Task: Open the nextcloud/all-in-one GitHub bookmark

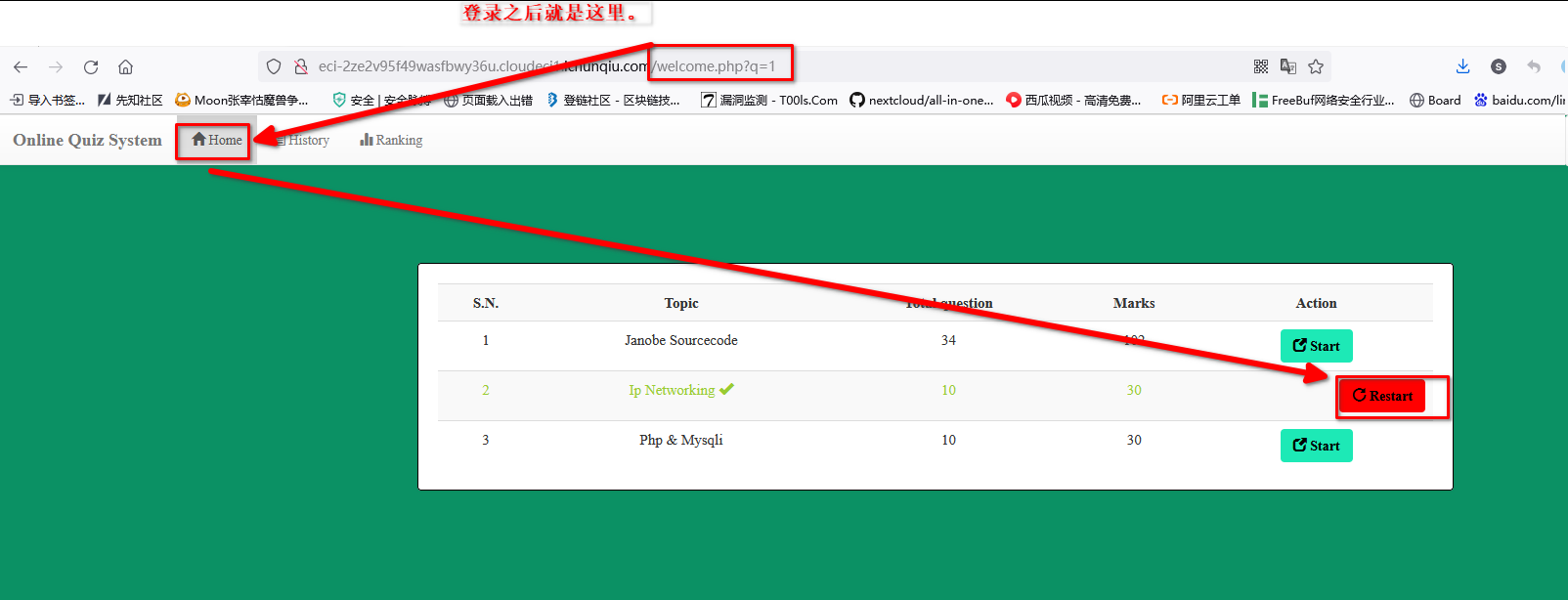Action: click(x=921, y=100)
